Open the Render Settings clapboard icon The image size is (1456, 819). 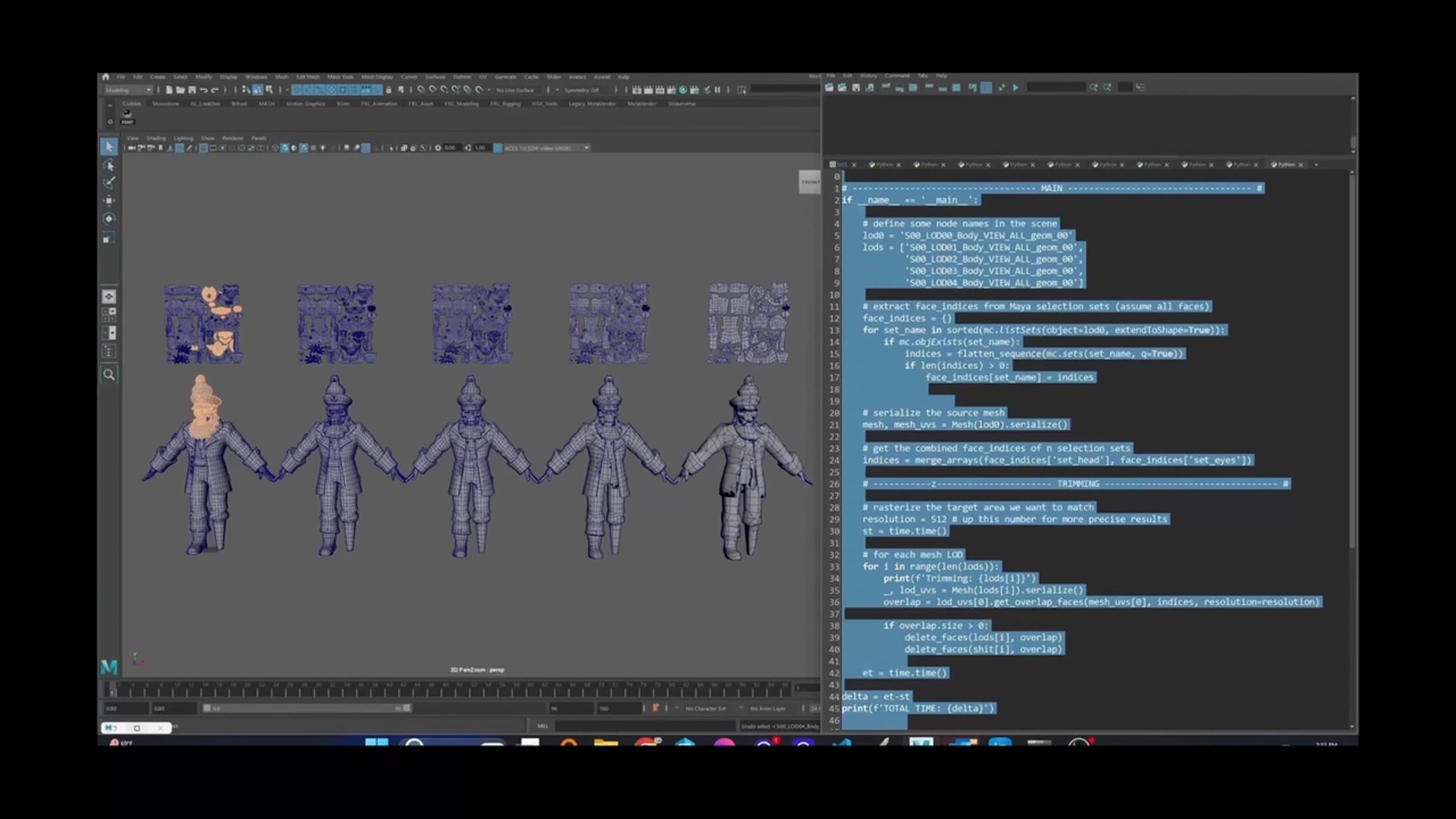pos(672,90)
